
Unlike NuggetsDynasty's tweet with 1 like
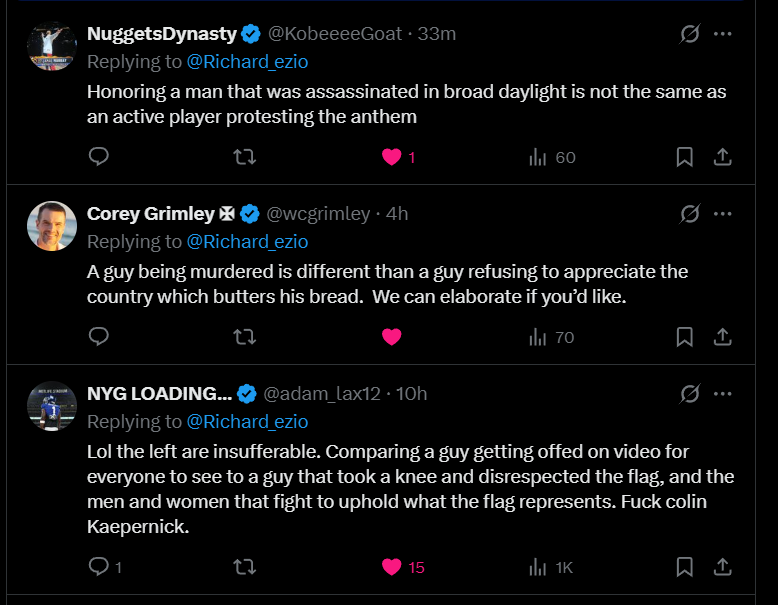(392, 157)
